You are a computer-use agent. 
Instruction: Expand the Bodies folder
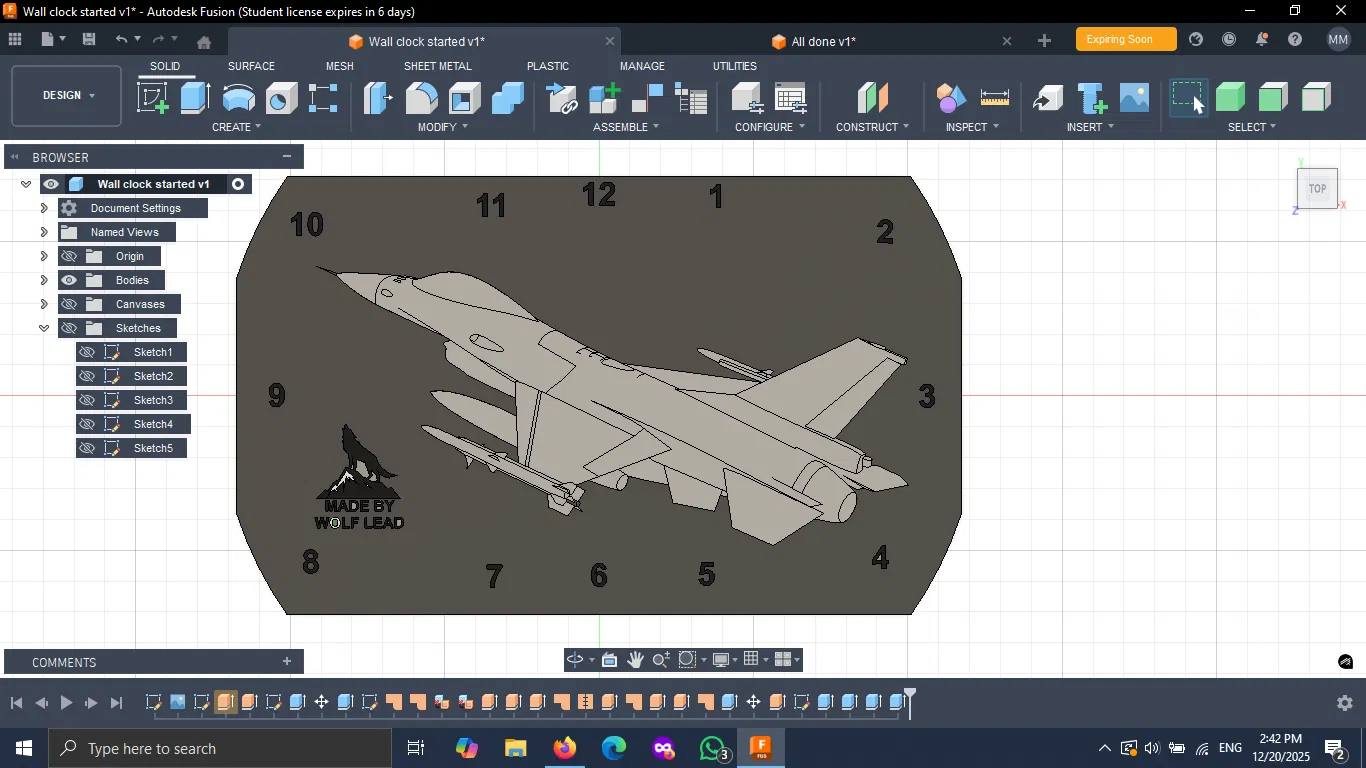[x=44, y=280]
